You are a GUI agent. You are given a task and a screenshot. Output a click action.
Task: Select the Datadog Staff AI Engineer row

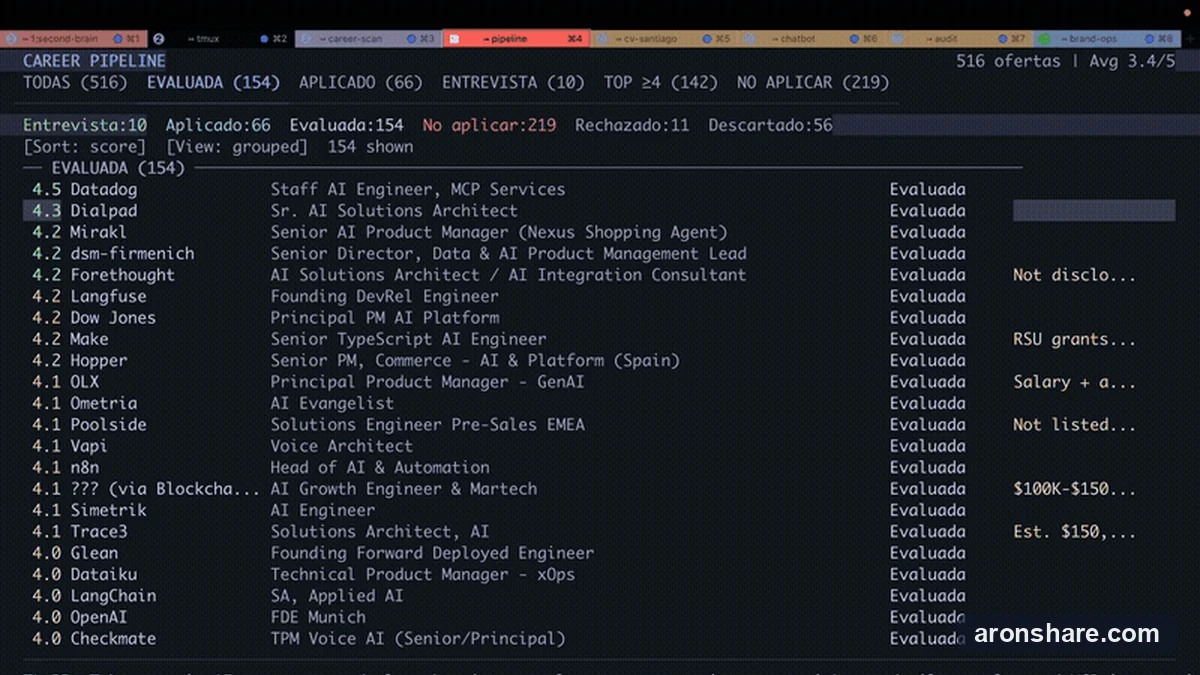[600, 189]
